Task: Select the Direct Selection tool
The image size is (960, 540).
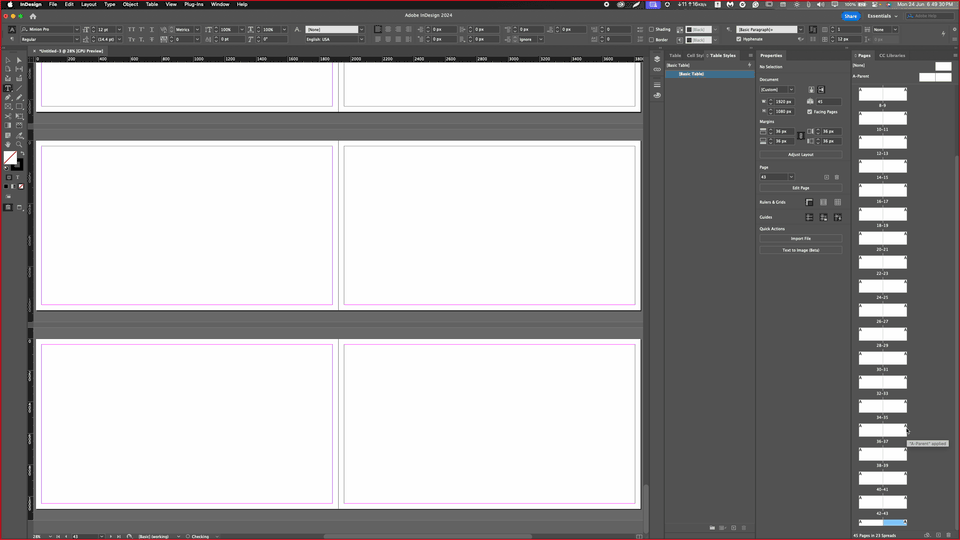Action: (19, 60)
